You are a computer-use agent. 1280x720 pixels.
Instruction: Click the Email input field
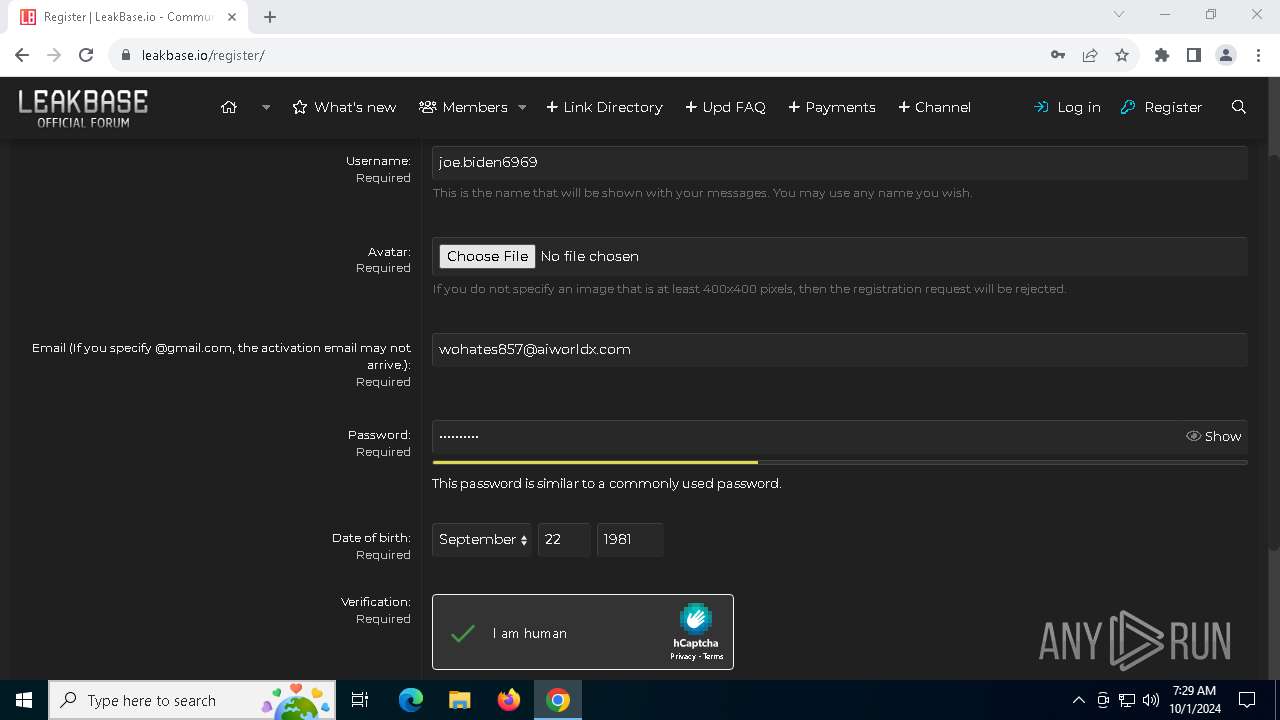pos(839,349)
